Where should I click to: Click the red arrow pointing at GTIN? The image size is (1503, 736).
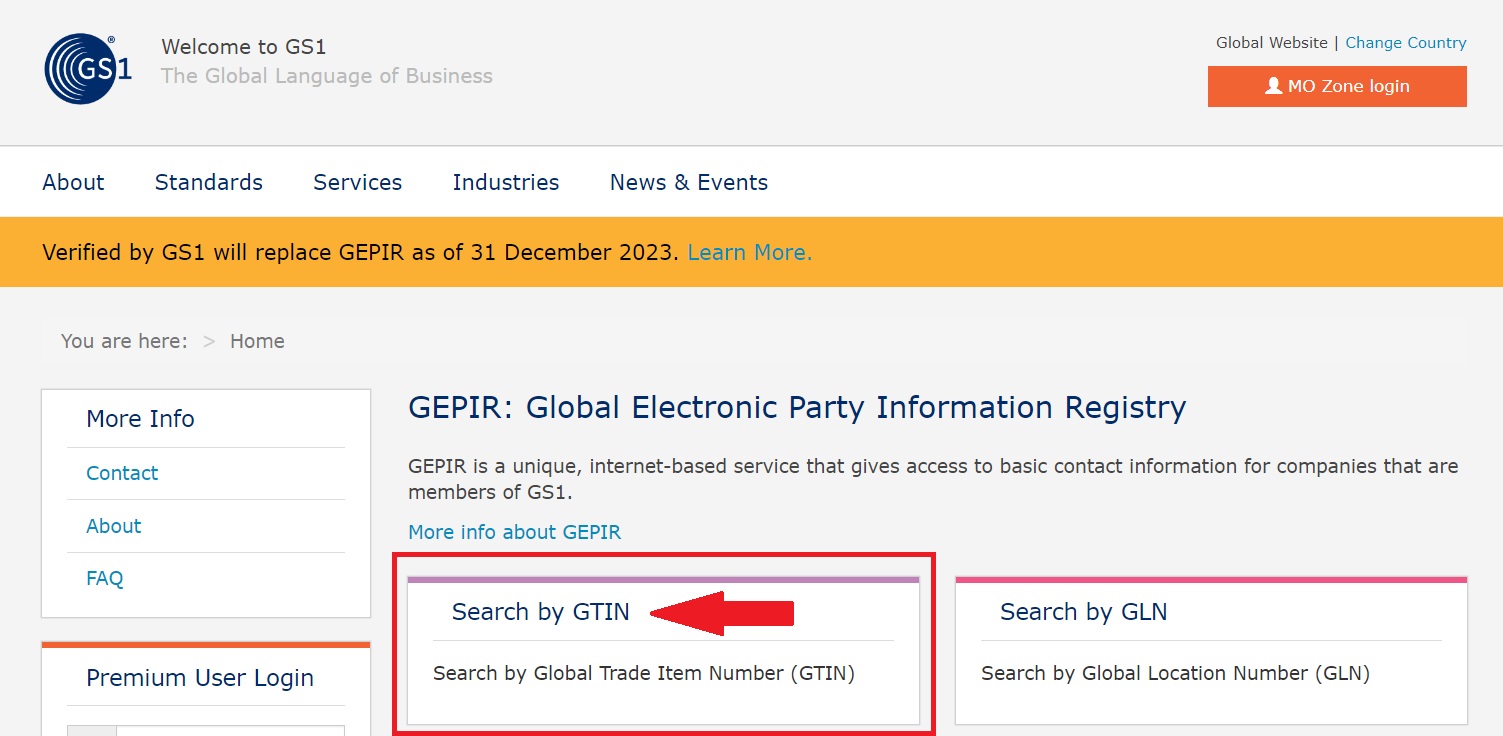(x=722, y=612)
